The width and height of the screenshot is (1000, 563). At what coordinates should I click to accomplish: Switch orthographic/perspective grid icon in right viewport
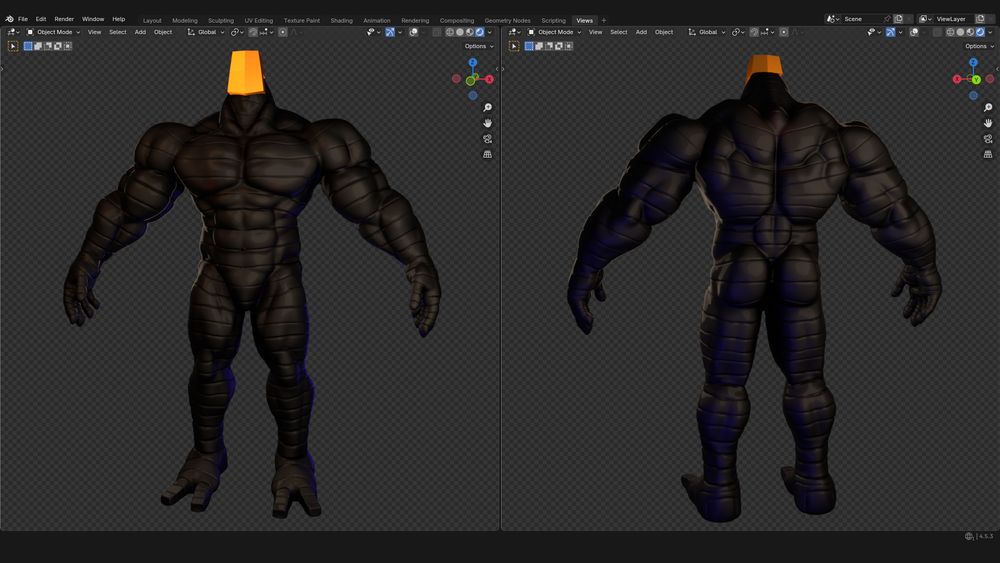pyautogui.click(x=988, y=155)
